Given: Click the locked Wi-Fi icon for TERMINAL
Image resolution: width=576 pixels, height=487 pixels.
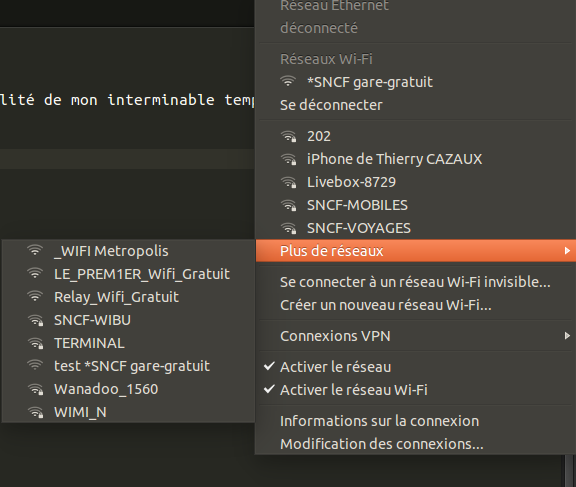Looking at the screenshot, I should coord(36,343).
